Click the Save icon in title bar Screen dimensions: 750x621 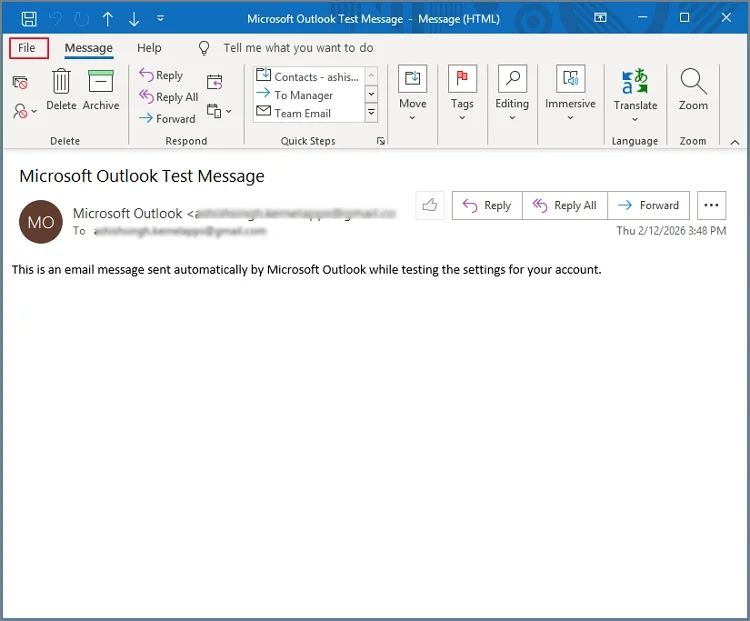[29, 19]
